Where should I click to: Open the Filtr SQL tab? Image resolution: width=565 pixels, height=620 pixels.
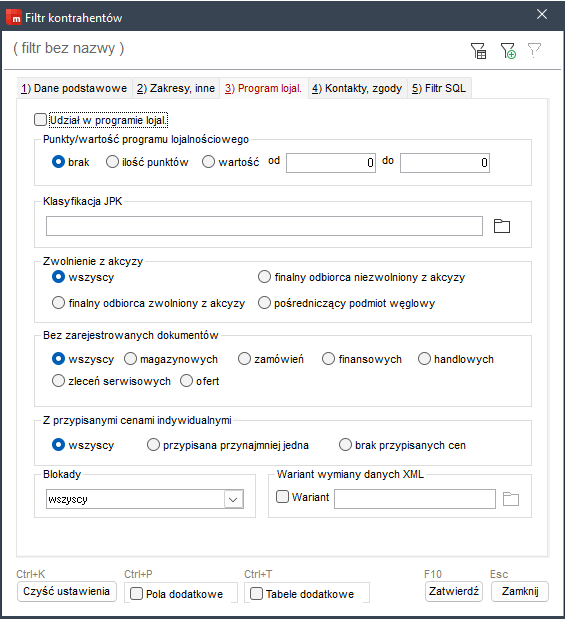tap(439, 88)
